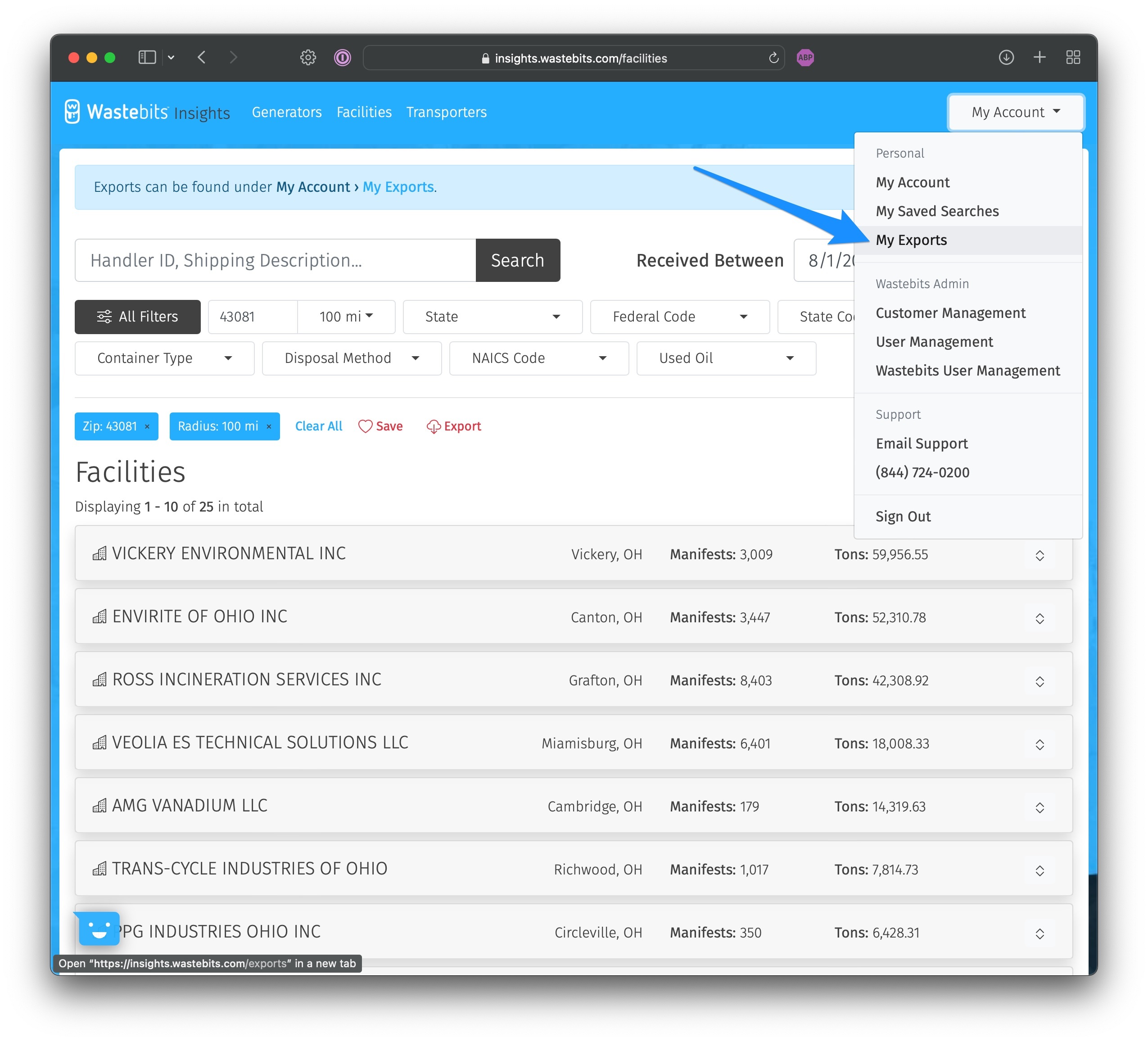Remove the Radius: 100 mi filter tag

[269, 427]
